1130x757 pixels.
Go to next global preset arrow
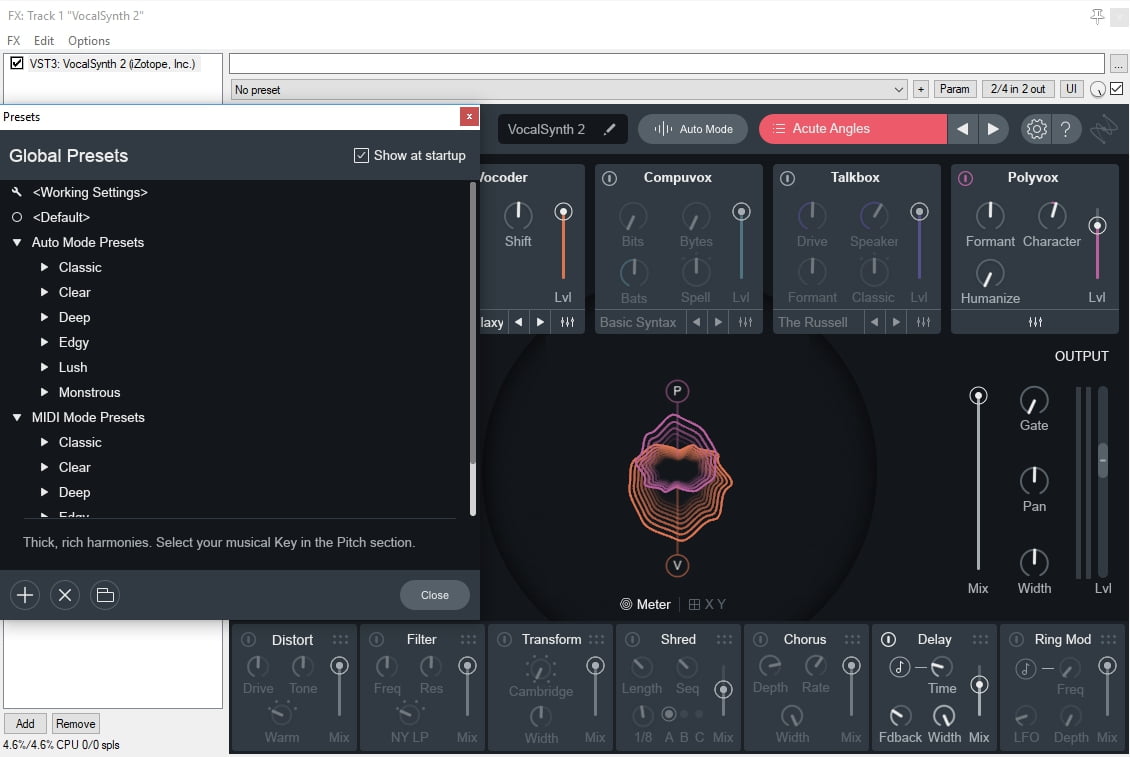992,129
